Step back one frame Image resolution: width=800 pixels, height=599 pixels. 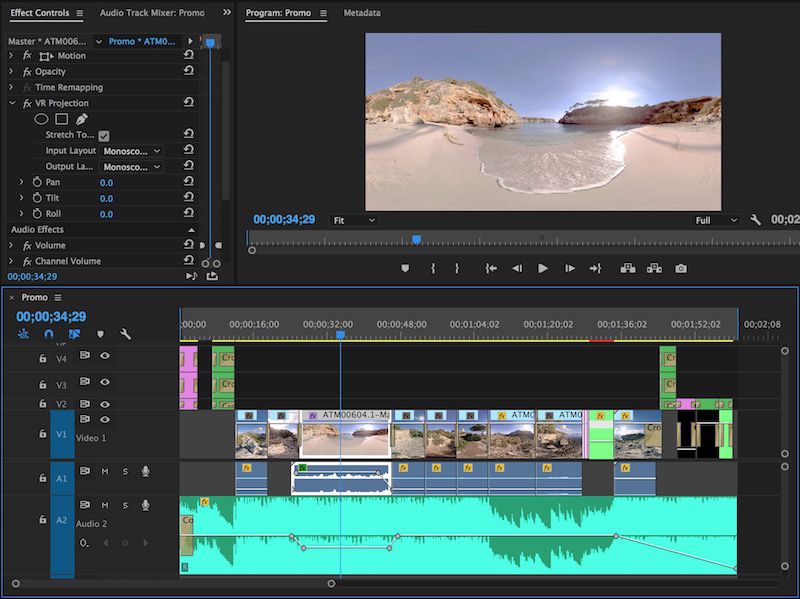coord(517,268)
